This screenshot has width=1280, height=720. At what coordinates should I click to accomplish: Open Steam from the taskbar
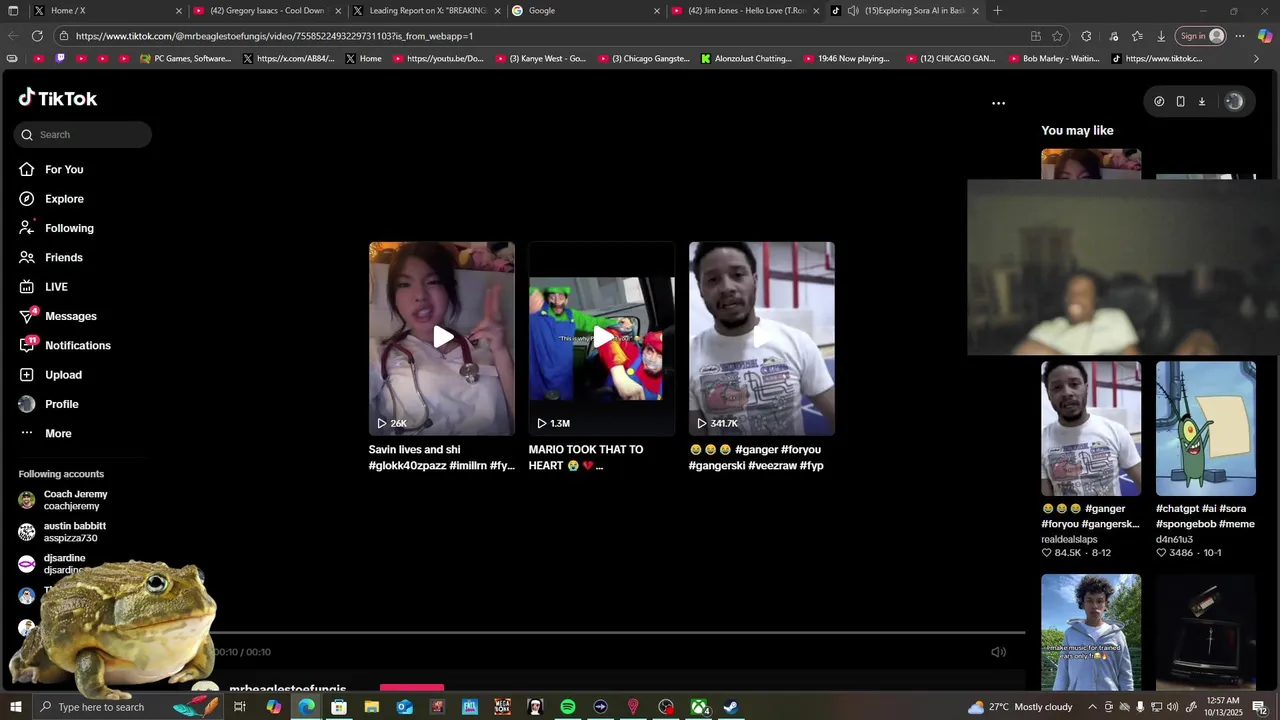pos(731,707)
